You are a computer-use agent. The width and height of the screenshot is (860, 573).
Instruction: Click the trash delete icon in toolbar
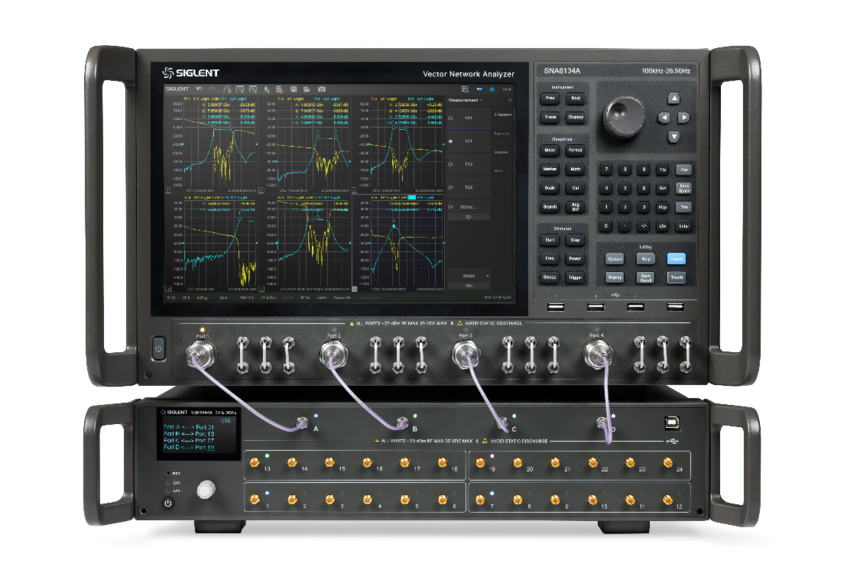(279, 89)
